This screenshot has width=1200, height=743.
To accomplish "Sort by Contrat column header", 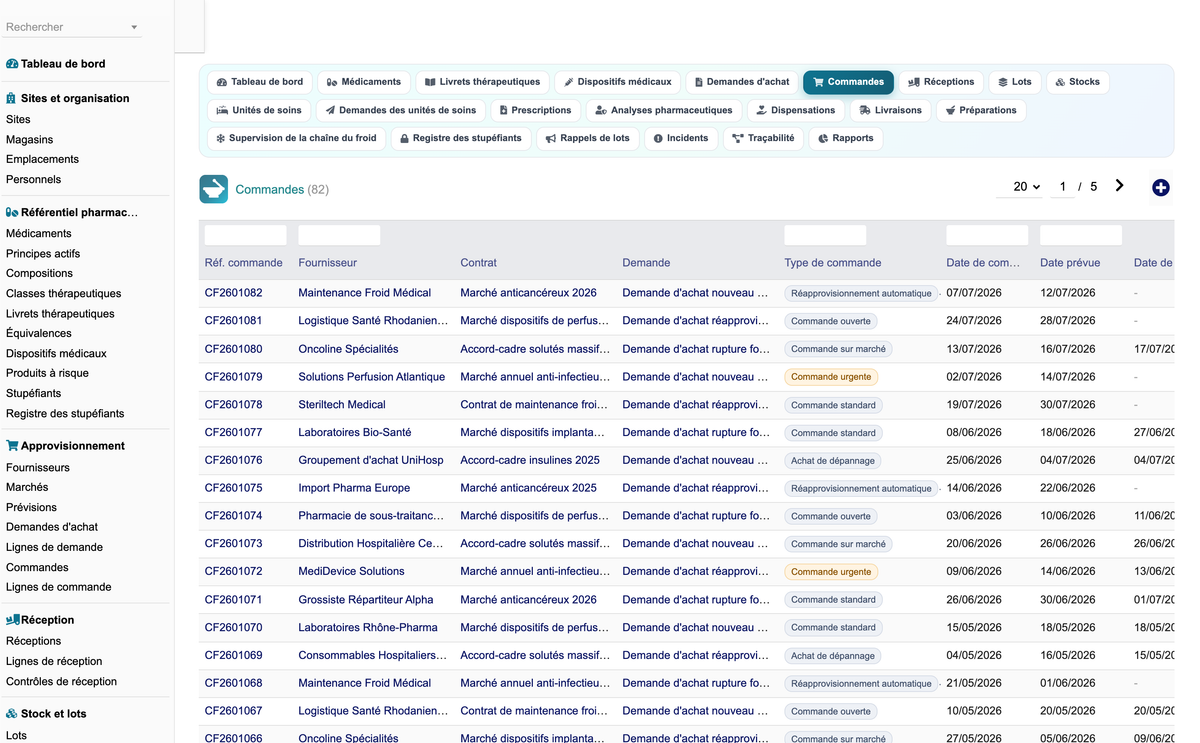I will pos(478,263).
